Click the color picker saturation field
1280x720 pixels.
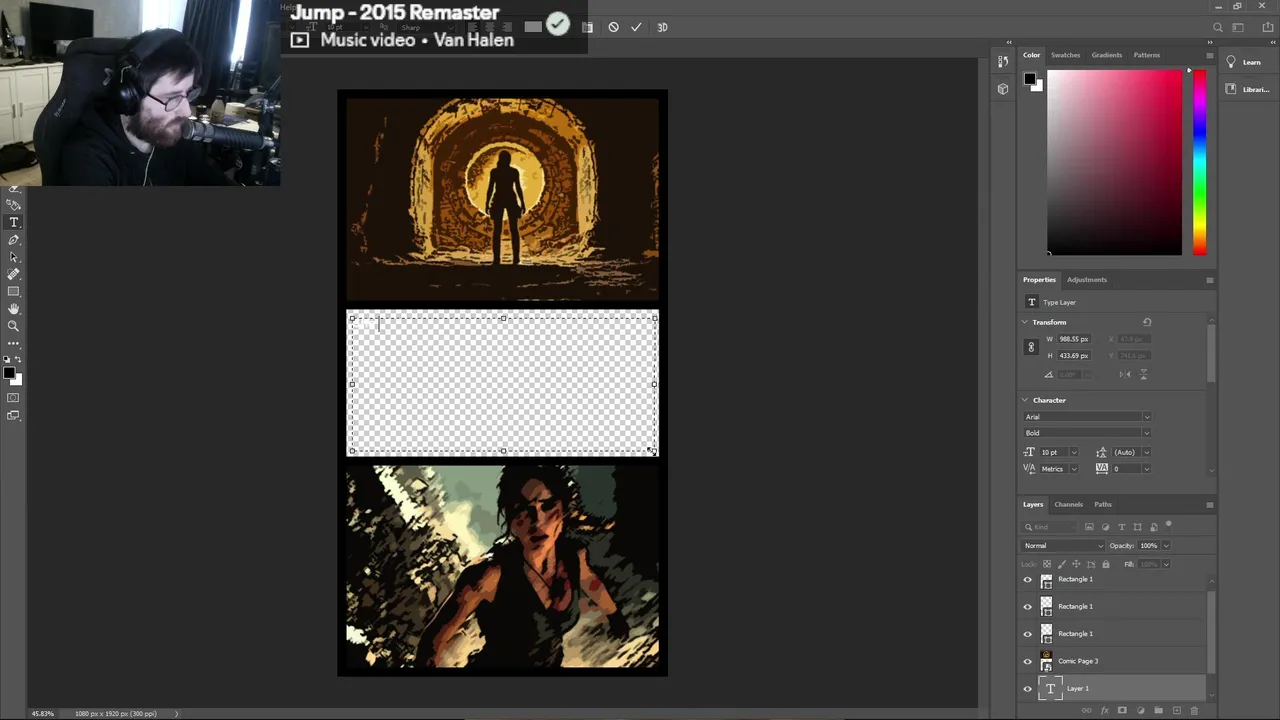(x=1114, y=162)
